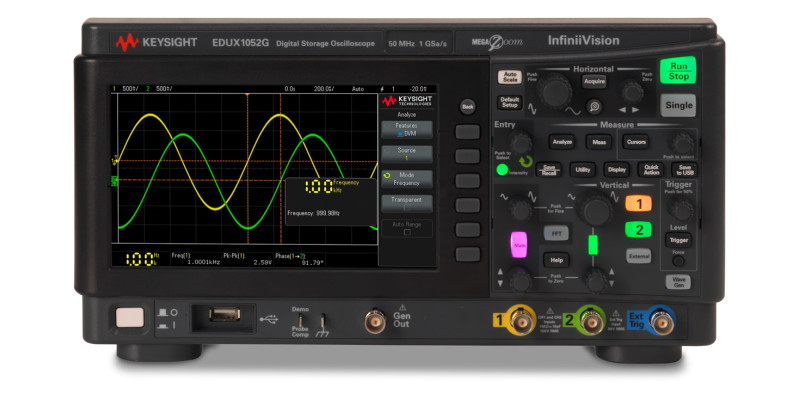Open the Cursors menu key

pos(636,142)
